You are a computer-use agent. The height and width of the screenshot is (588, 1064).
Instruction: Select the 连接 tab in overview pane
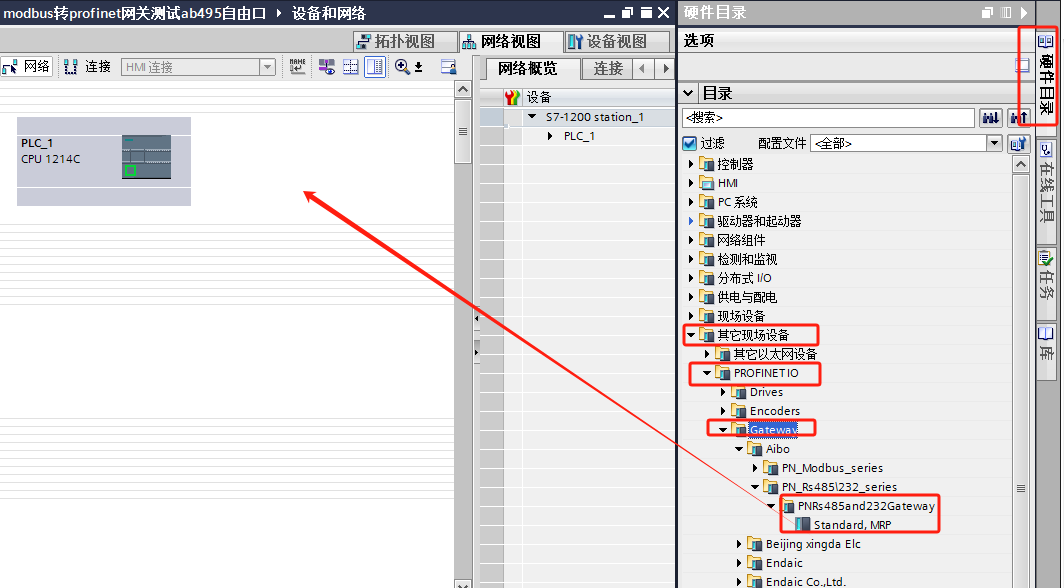click(608, 68)
